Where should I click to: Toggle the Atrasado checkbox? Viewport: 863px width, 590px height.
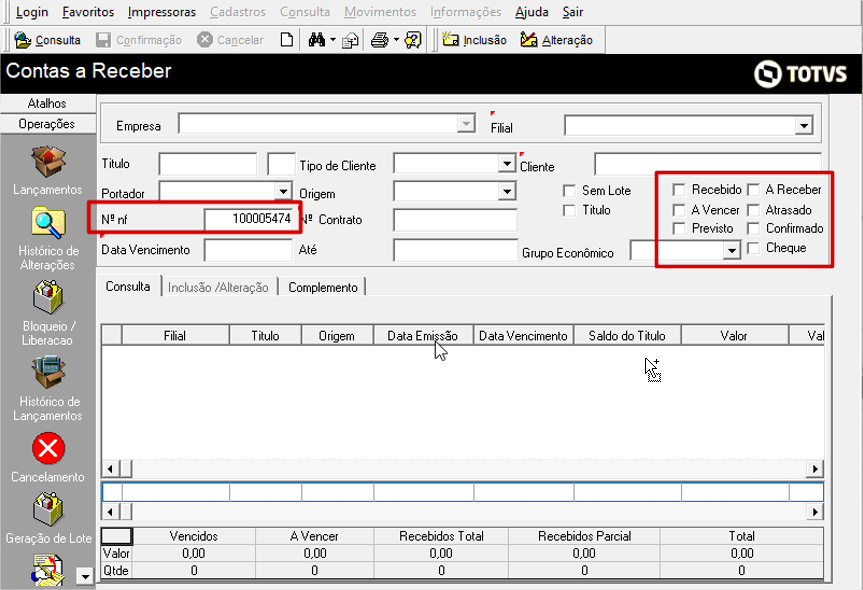coord(753,210)
